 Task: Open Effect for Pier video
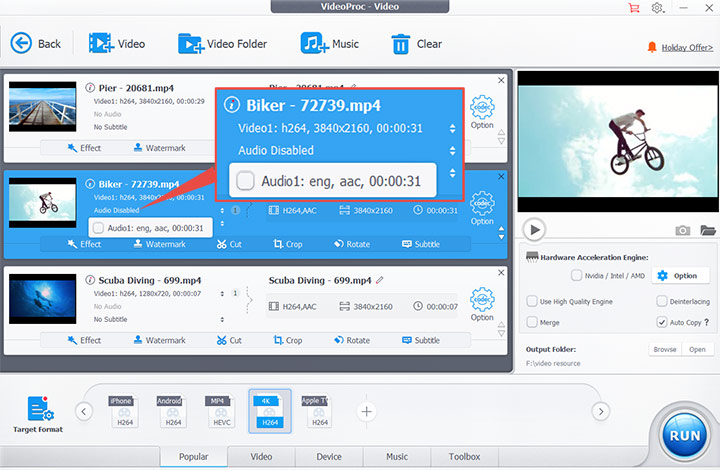tap(84, 148)
